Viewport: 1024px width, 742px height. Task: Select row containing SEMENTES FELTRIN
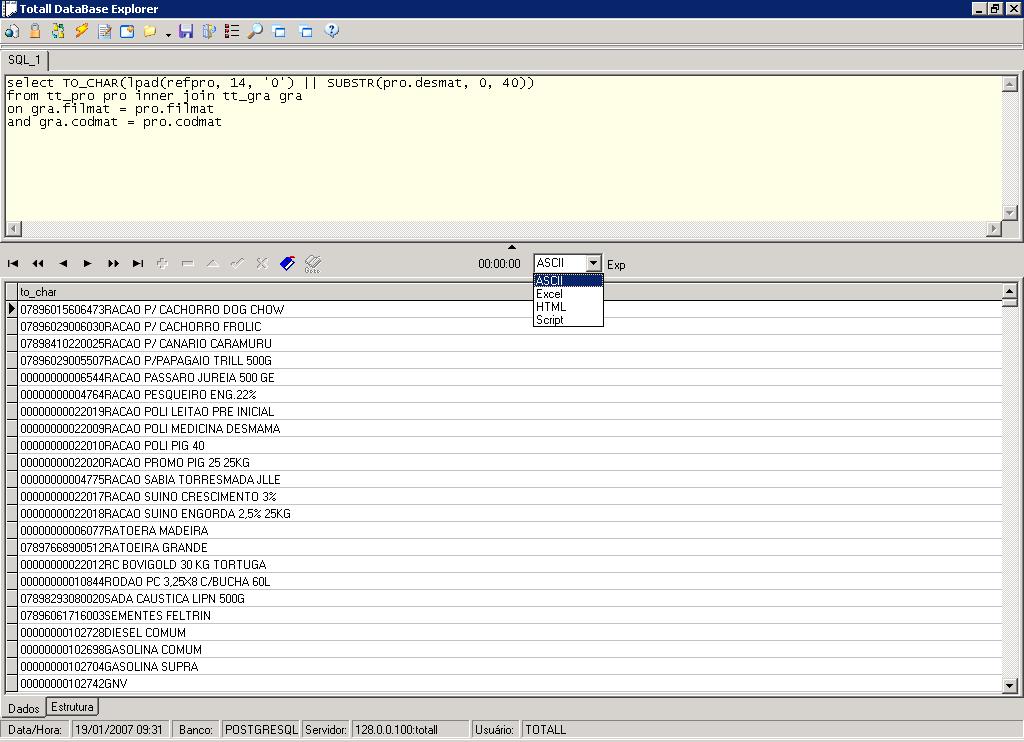click(x=509, y=615)
